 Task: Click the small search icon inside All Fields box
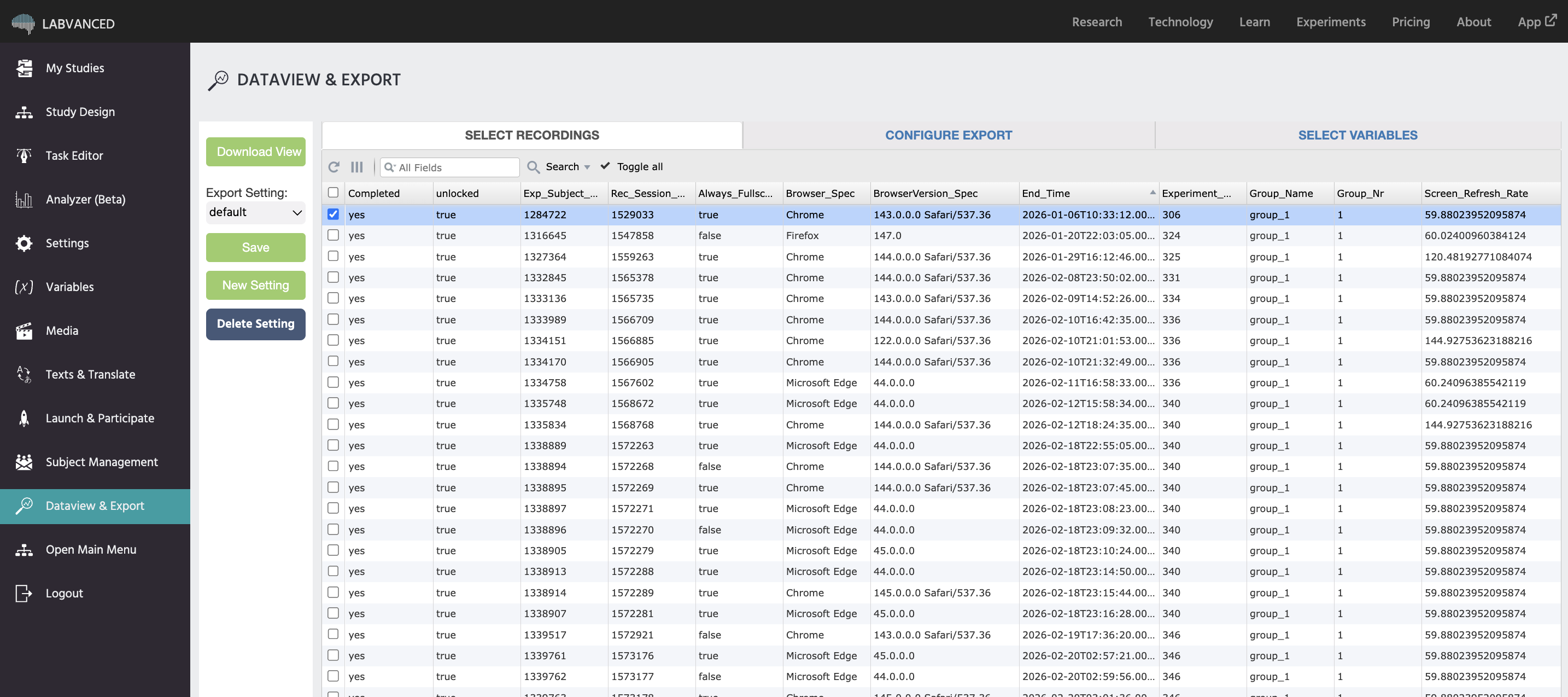click(x=390, y=167)
